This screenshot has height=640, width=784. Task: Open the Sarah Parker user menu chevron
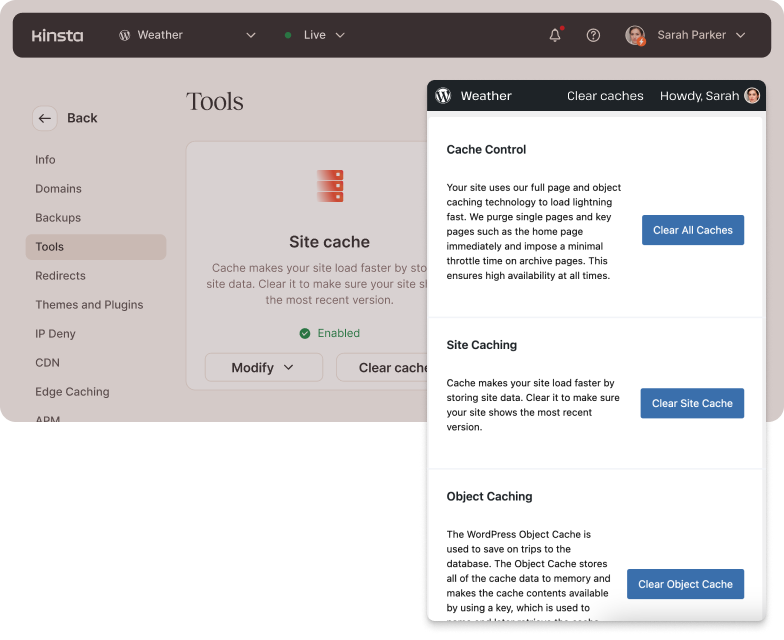[740, 35]
